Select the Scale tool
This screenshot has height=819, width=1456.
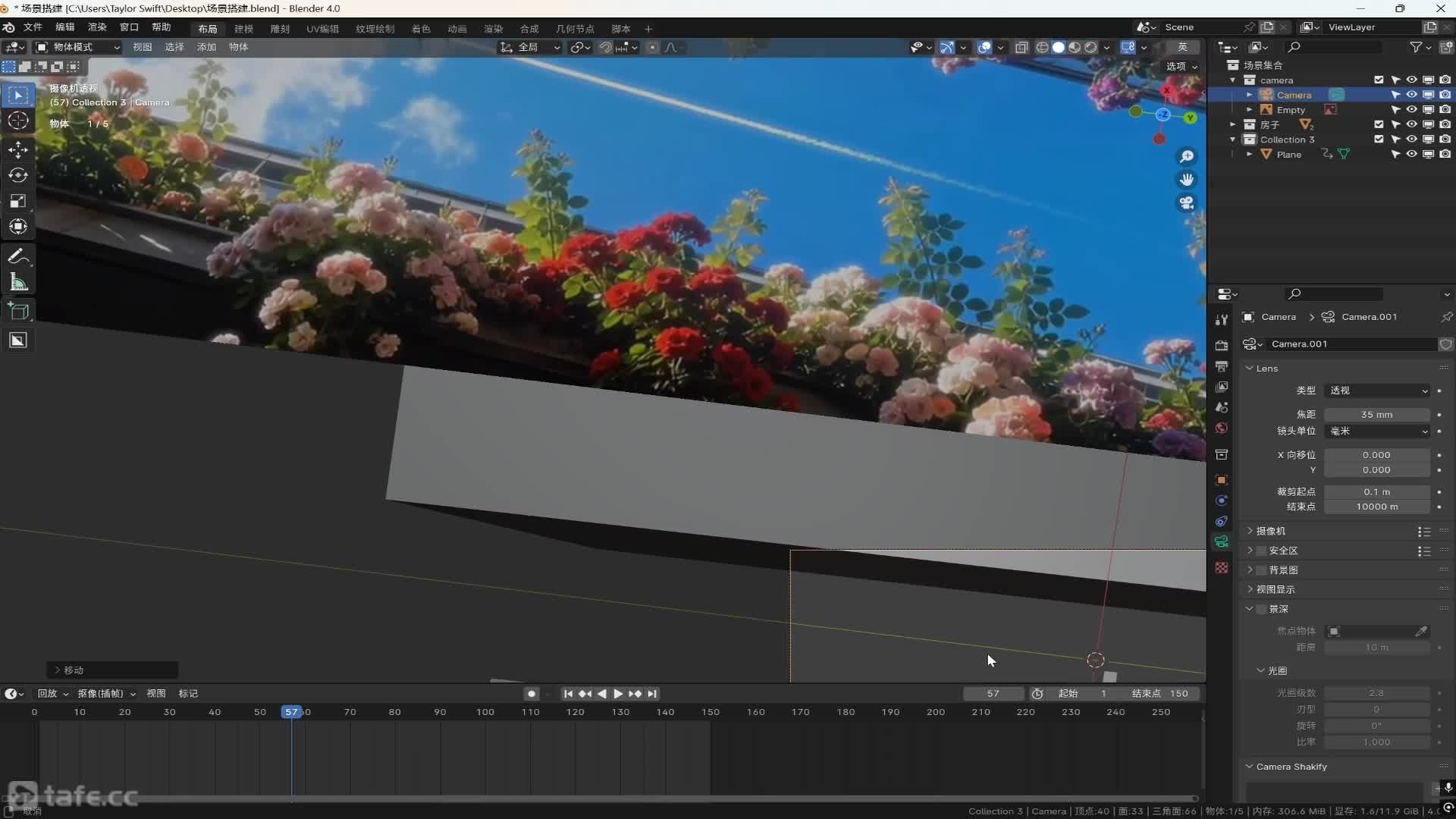point(18,201)
